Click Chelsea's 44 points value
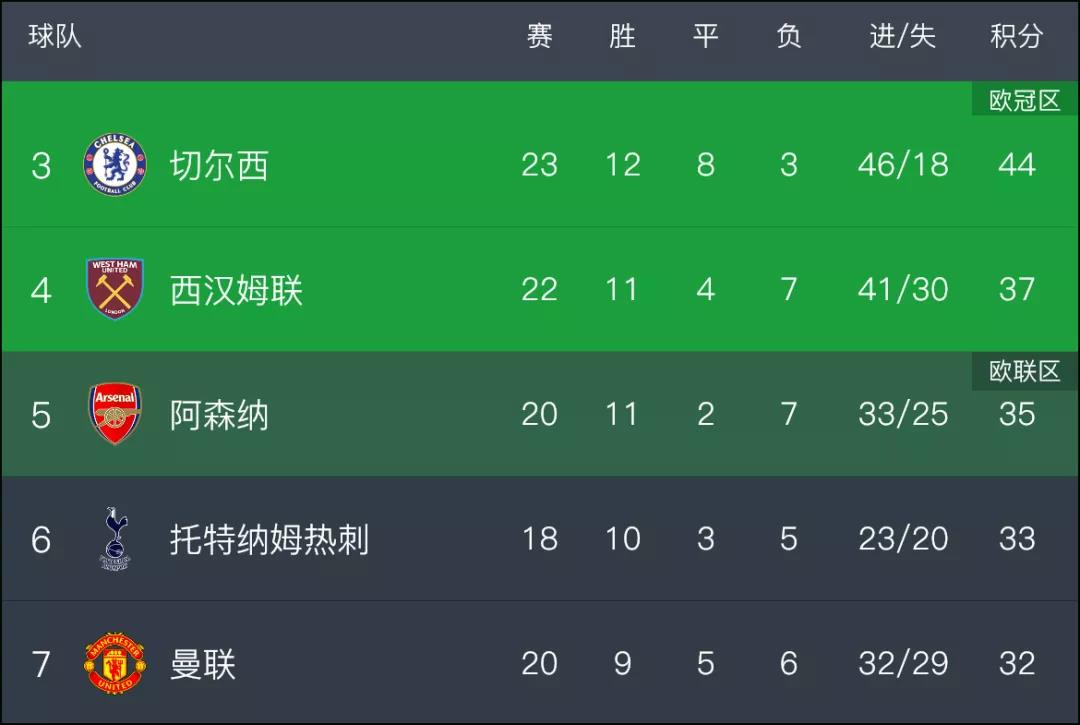The height and width of the screenshot is (725, 1080). [x=1017, y=165]
